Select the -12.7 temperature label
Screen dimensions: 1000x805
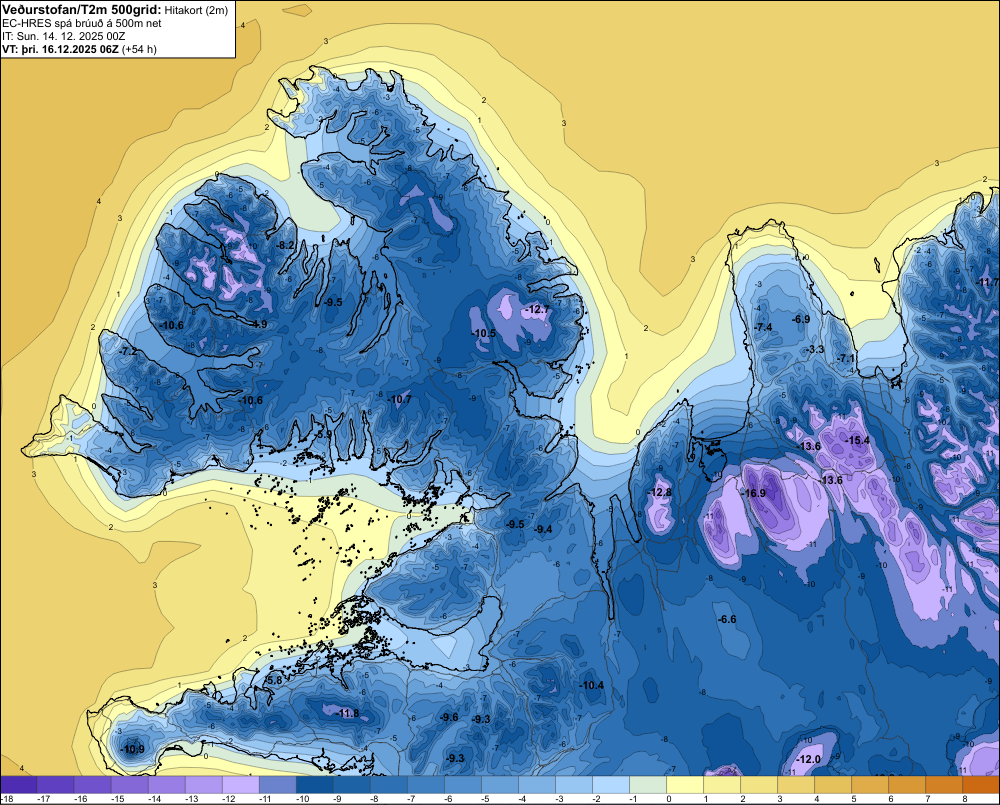(x=537, y=309)
